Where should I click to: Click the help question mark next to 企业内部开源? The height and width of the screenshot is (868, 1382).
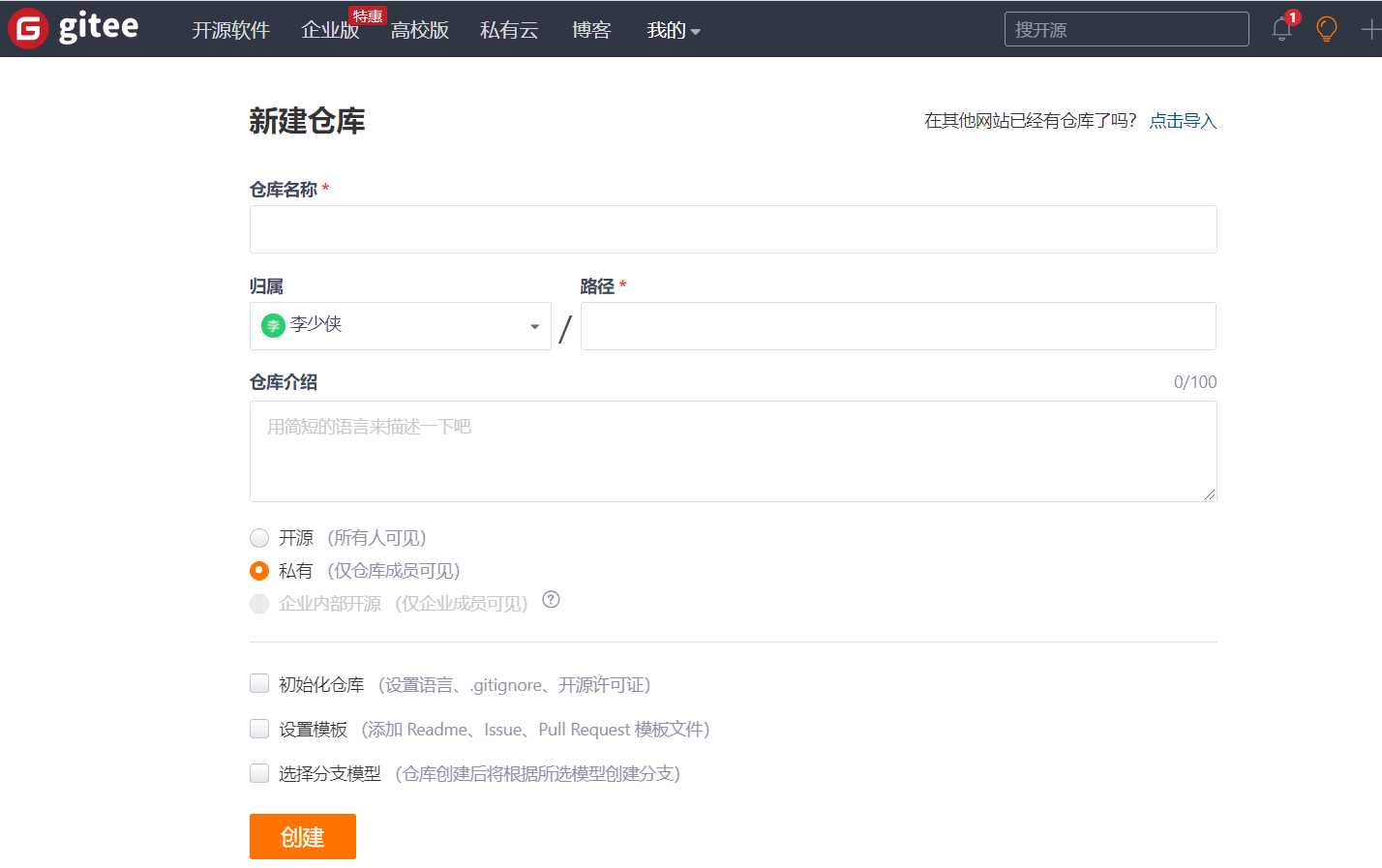pyautogui.click(x=551, y=601)
